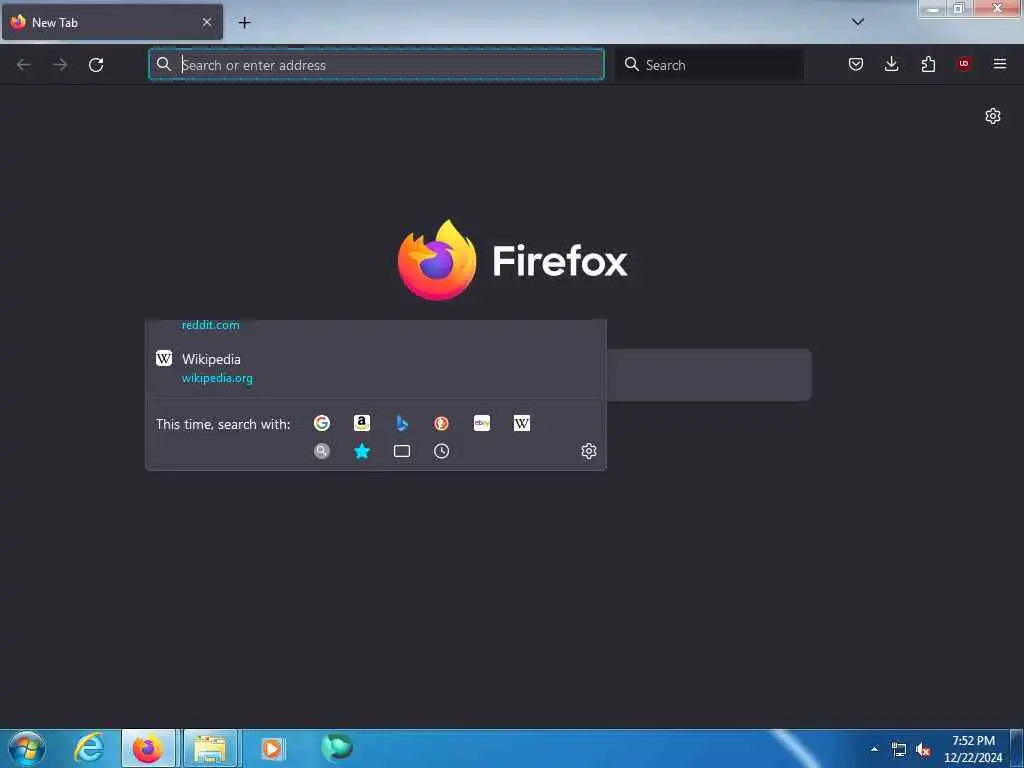The image size is (1024, 768).
Task: Open the Windows Start menu
Action: click(27, 748)
